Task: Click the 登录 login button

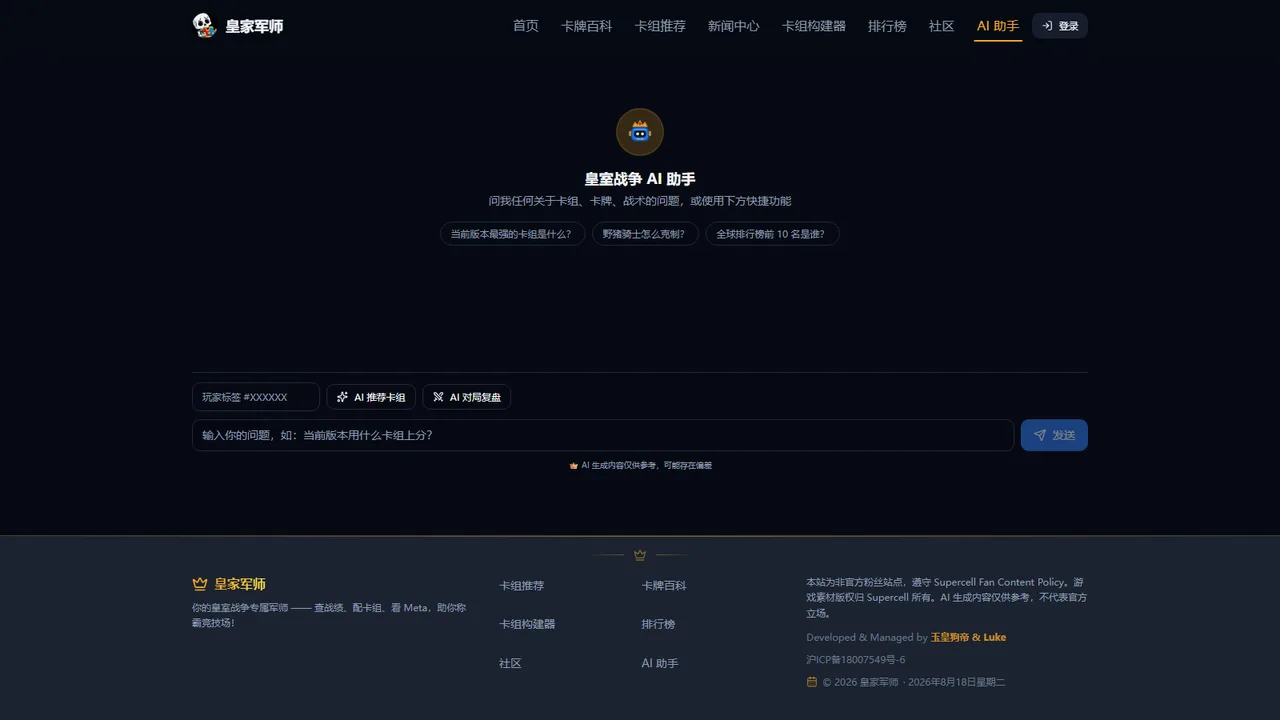Action: (1060, 26)
